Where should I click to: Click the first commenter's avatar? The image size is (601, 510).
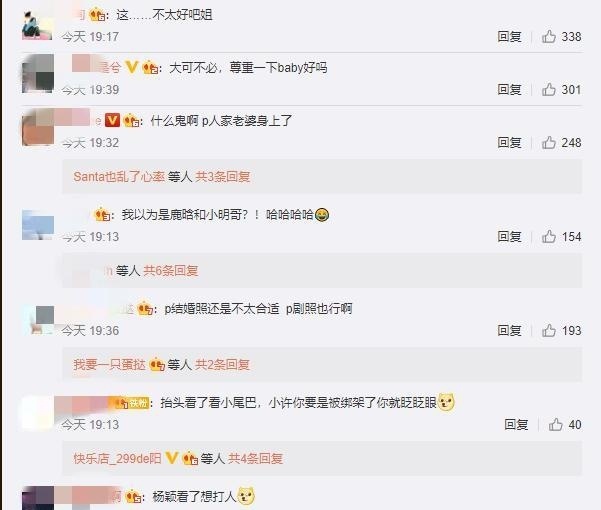[37, 25]
